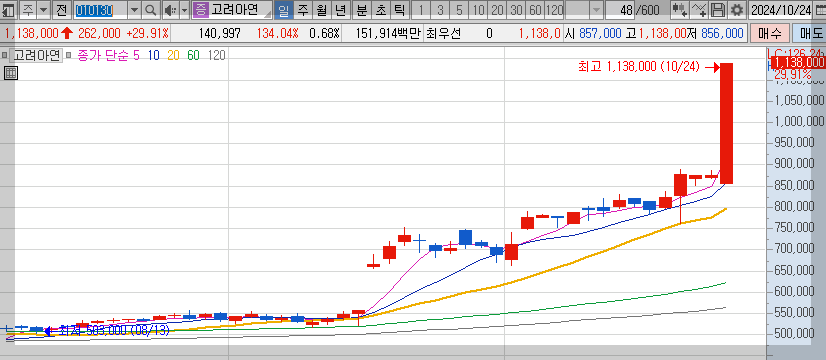Image resolution: width=826 pixels, height=360 pixels.
Task: Select the 10 interval button
Action: pyautogui.click(x=478, y=9)
